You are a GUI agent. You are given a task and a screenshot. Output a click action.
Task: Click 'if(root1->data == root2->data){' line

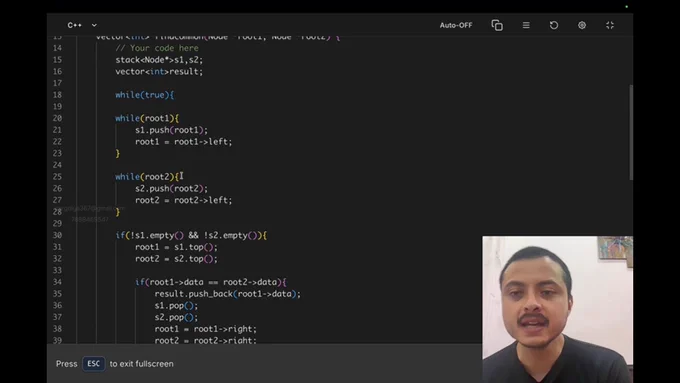pos(211,282)
